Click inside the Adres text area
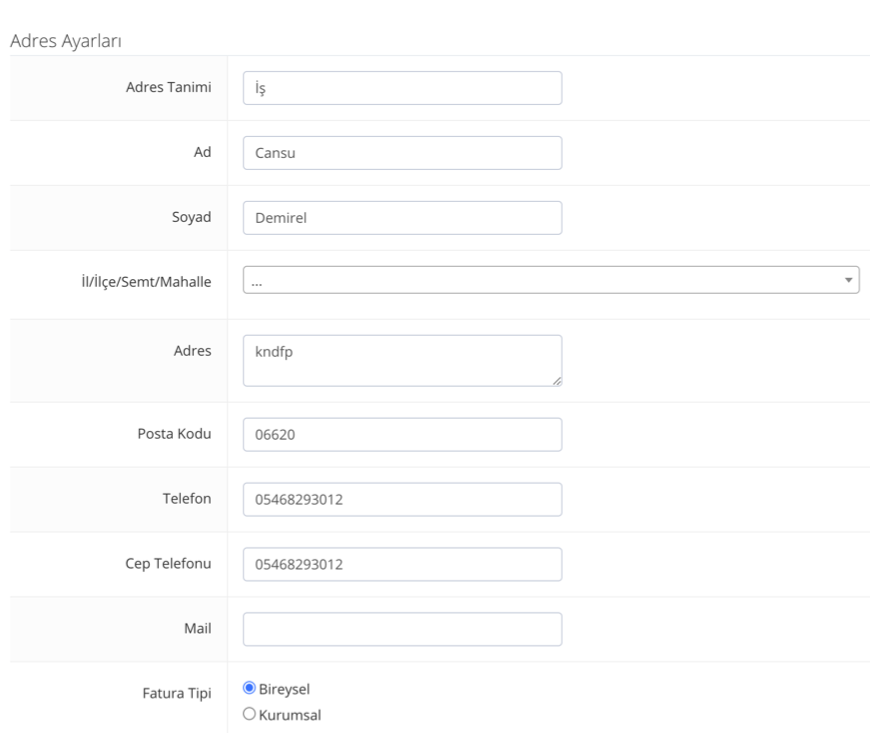 (x=400, y=360)
